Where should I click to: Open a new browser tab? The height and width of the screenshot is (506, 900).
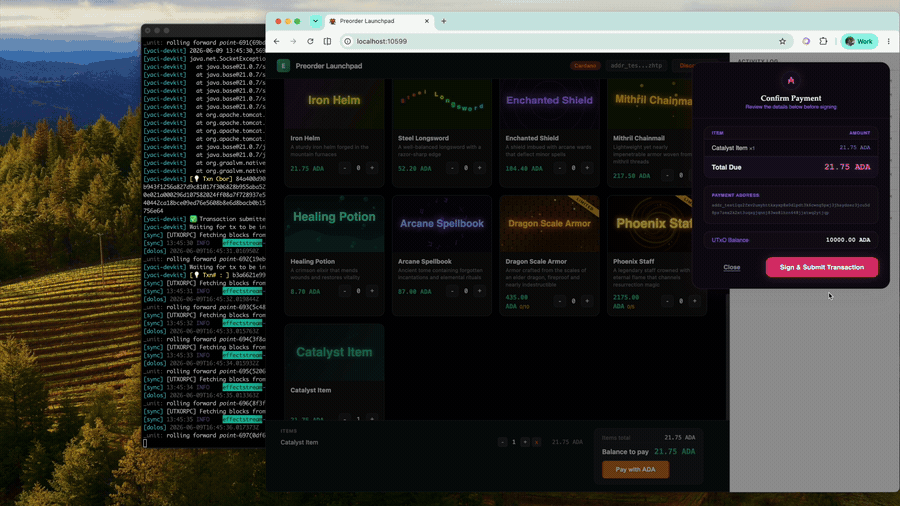(x=444, y=21)
